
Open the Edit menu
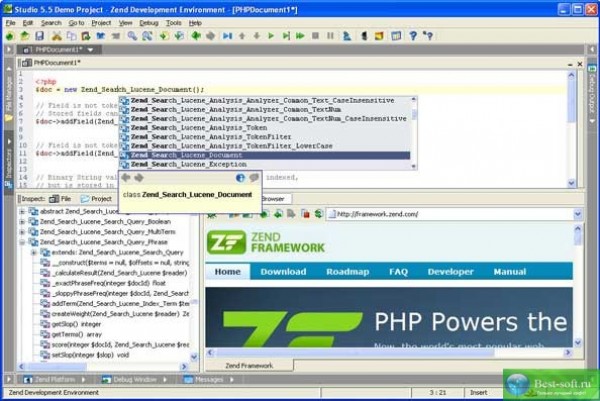28,23
